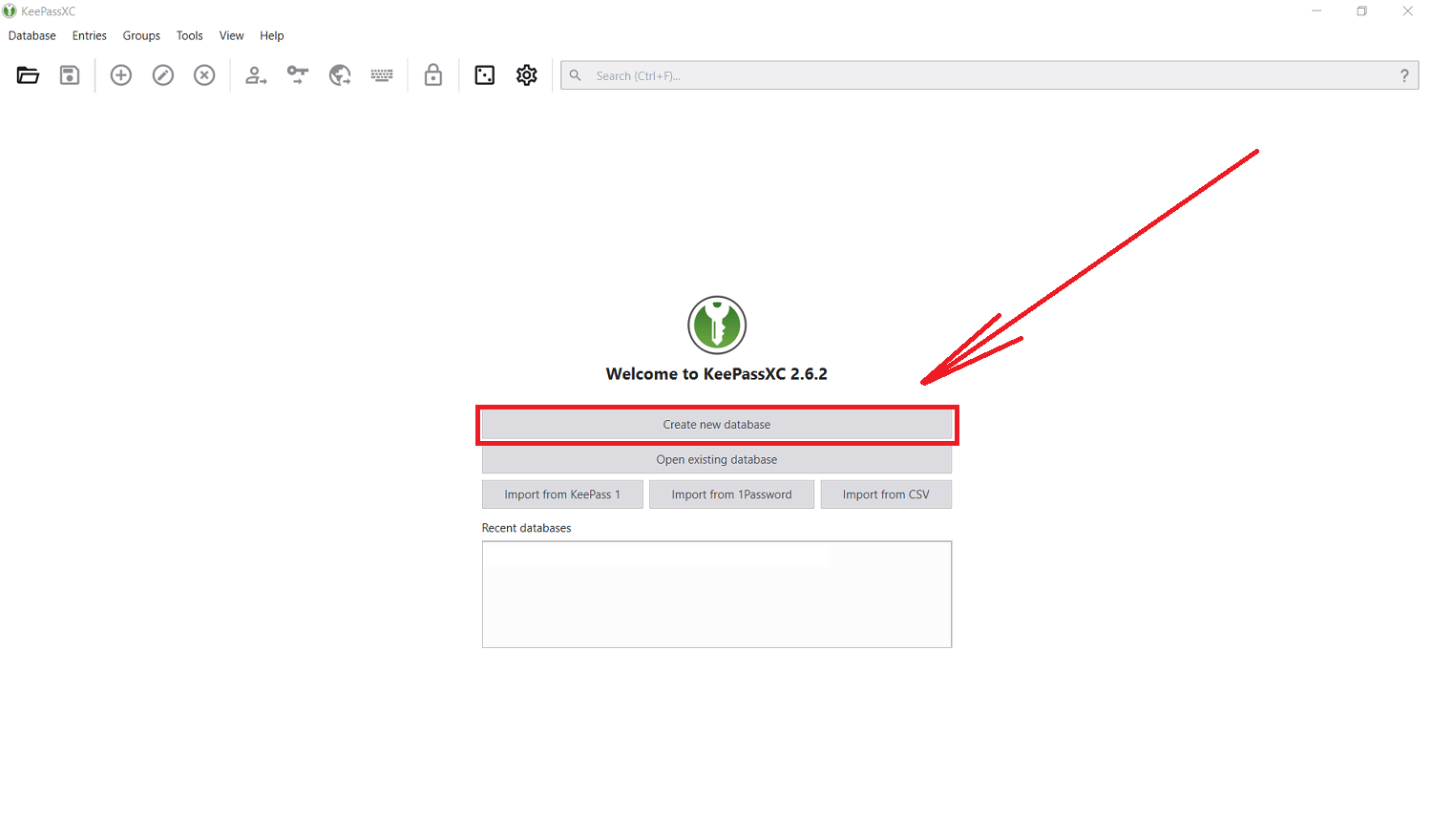The height and width of the screenshot is (840, 1432).
Task: Click the search magnifier icon
Action: click(x=576, y=75)
